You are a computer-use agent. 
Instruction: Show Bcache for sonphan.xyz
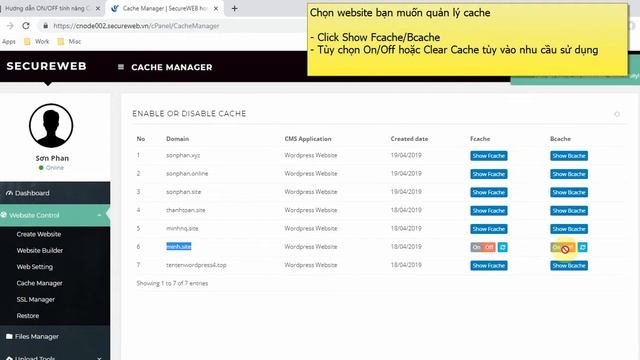coord(569,156)
